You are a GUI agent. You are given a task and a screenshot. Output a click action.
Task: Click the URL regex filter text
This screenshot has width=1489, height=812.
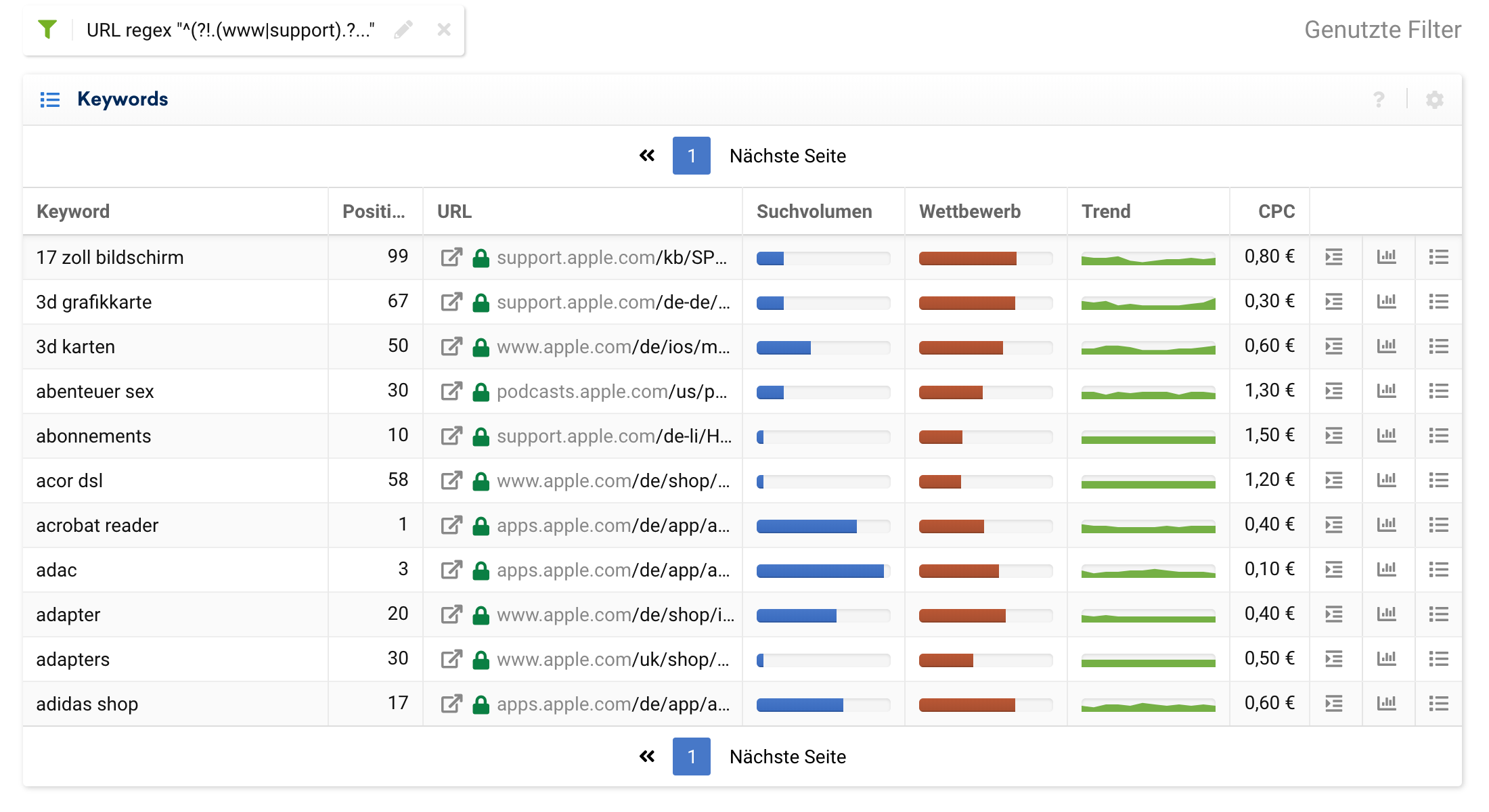pyautogui.click(x=230, y=30)
